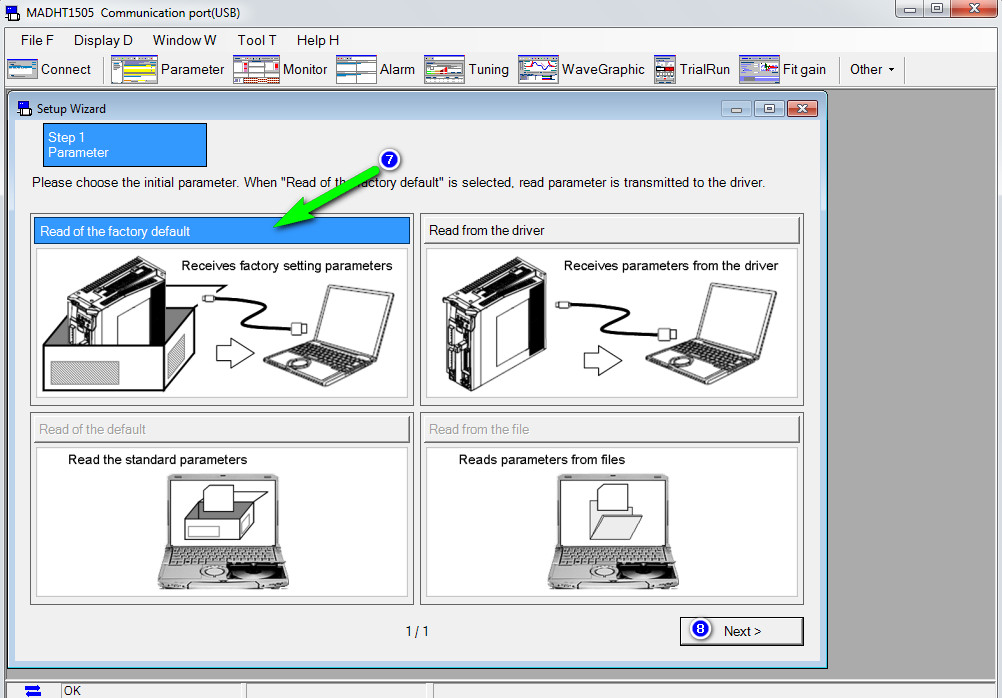Minimize the Setup Wizard window
This screenshot has height=698, width=1002.
736,109
